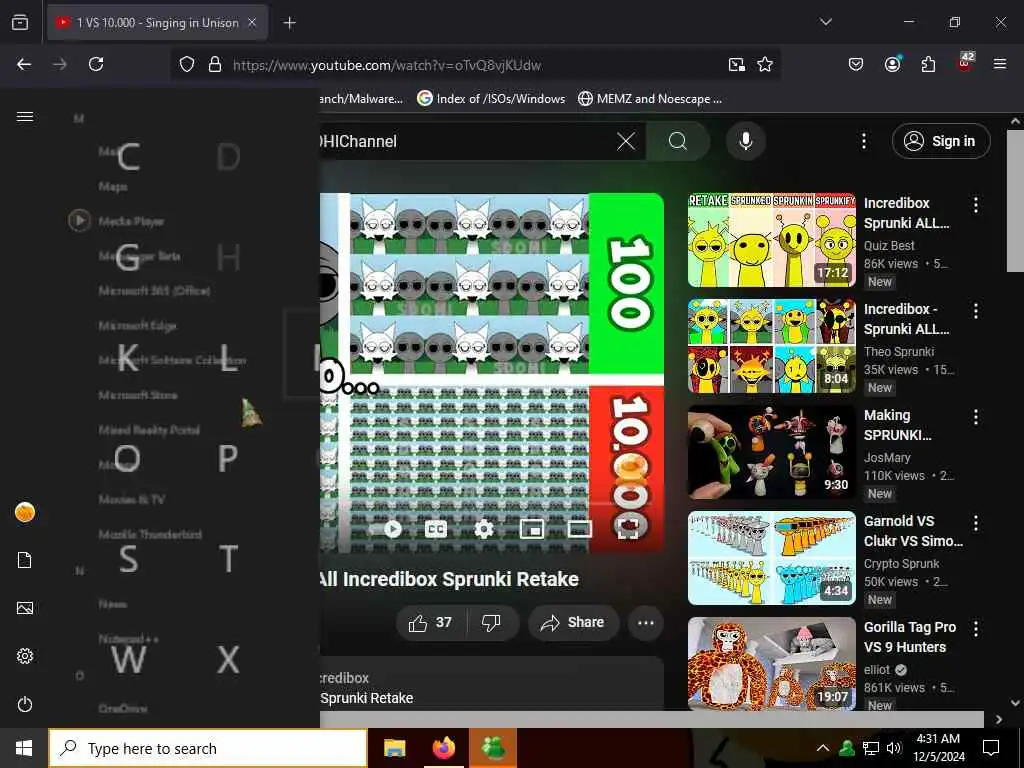The width and height of the screenshot is (1024, 768).
Task: Open Settings gear in Start menu
Action: (25, 656)
